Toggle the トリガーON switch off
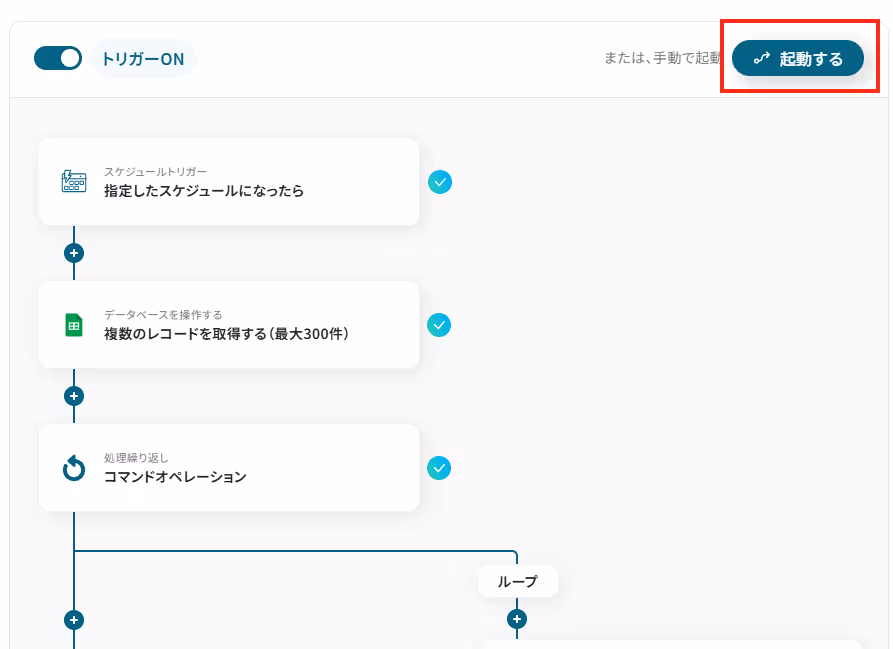 point(58,58)
